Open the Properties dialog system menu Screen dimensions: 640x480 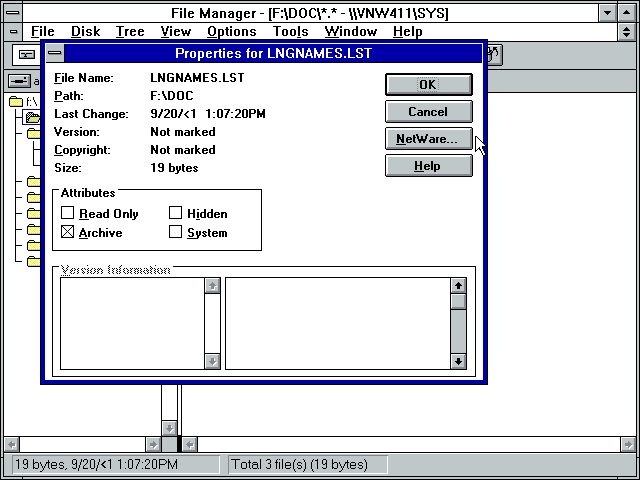click(55, 53)
